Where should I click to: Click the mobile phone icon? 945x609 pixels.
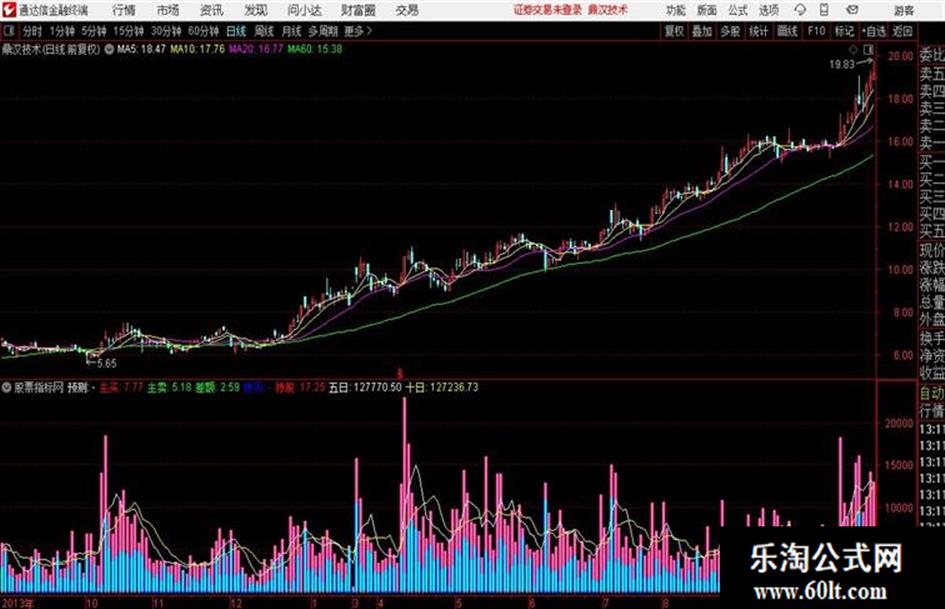point(824,10)
